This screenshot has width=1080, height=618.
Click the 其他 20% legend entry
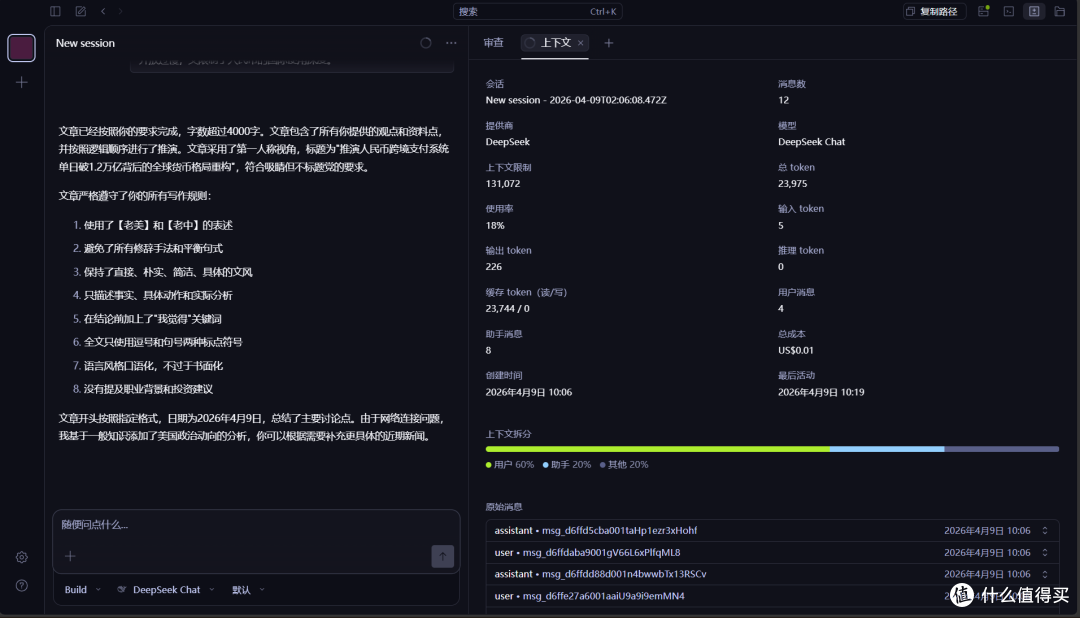tap(624, 465)
